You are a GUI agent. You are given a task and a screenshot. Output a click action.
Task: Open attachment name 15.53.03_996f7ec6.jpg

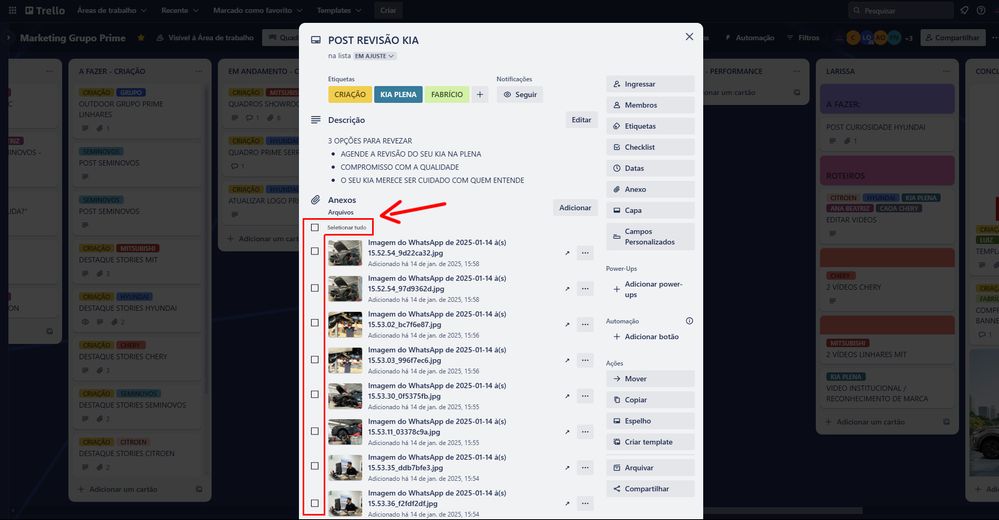[x=437, y=355]
